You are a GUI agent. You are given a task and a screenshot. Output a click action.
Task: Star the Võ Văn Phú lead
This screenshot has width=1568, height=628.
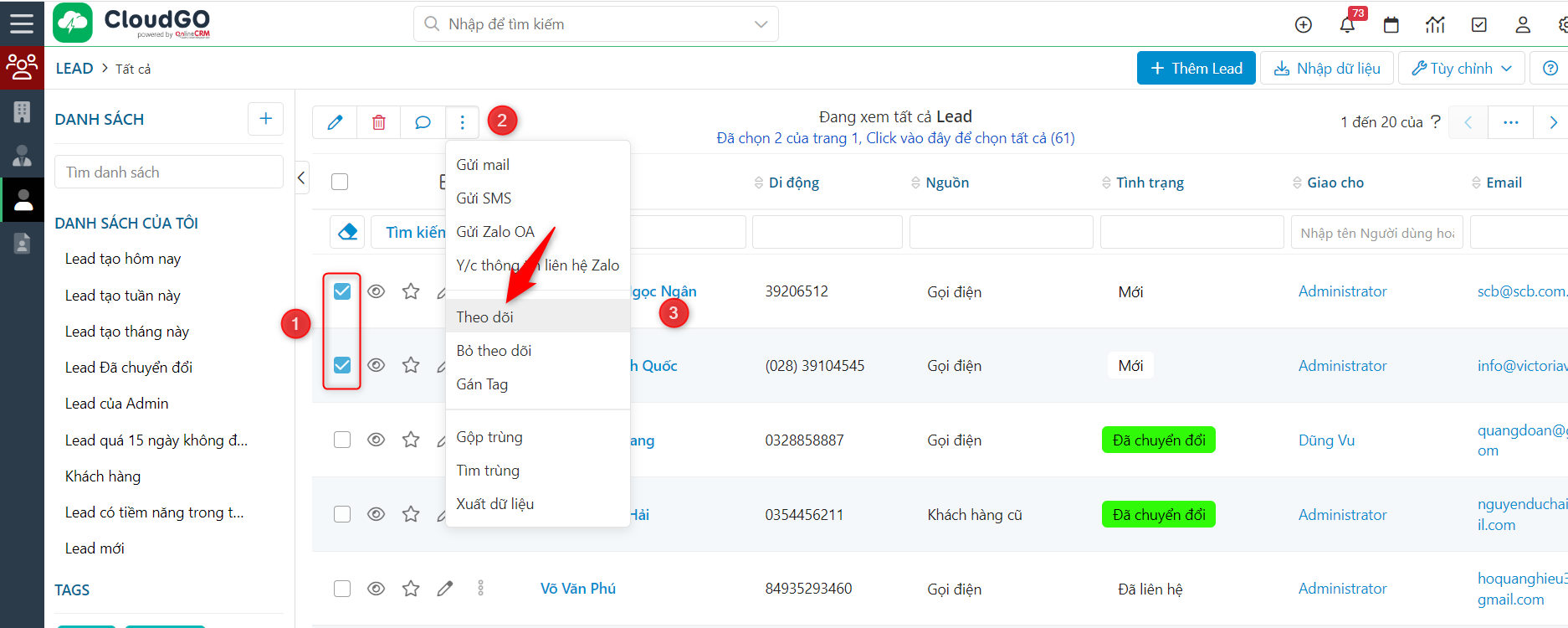point(411,589)
